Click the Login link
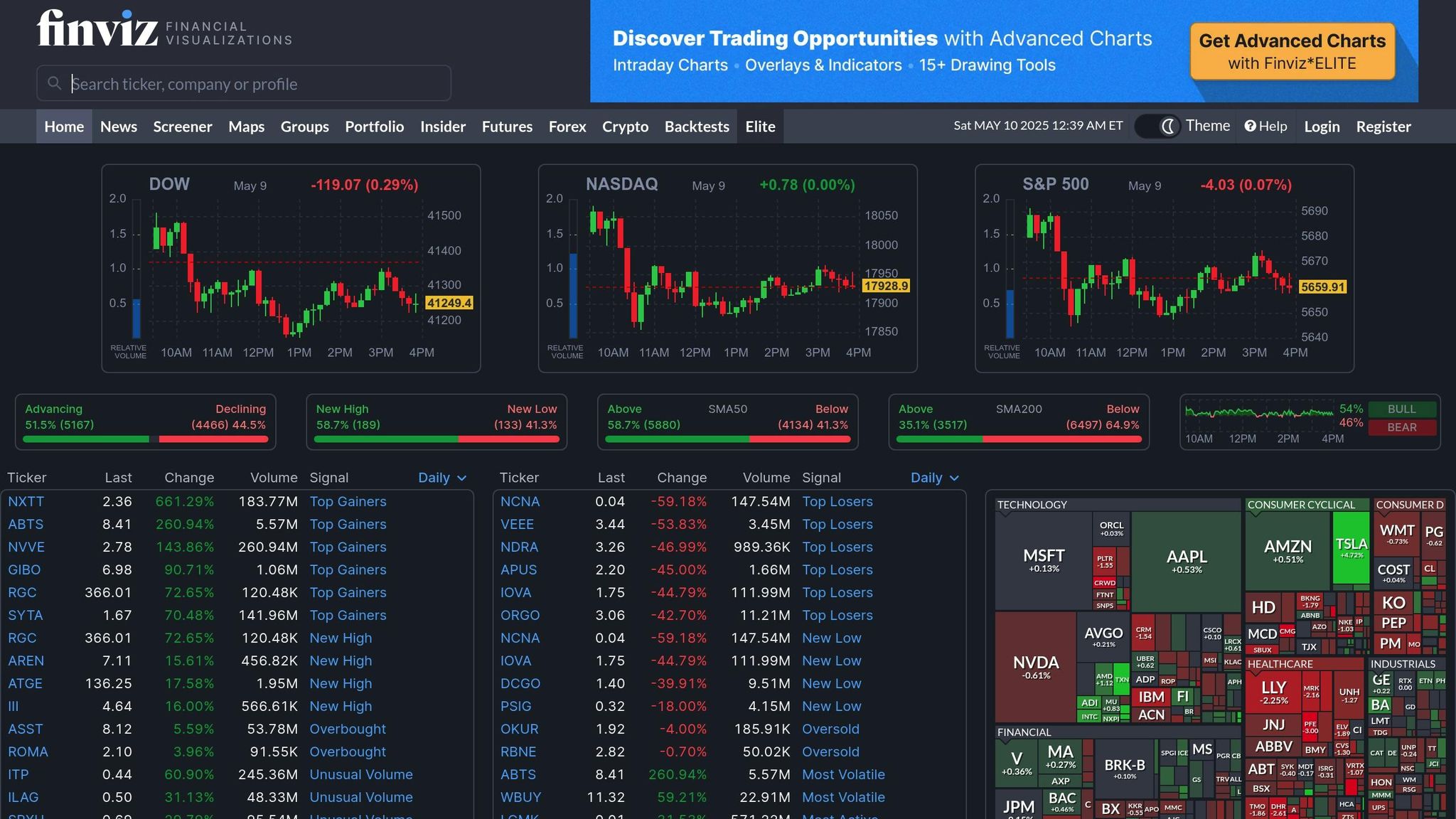This screenshot has height=819, width=1456. click(x=1322, y=127)
